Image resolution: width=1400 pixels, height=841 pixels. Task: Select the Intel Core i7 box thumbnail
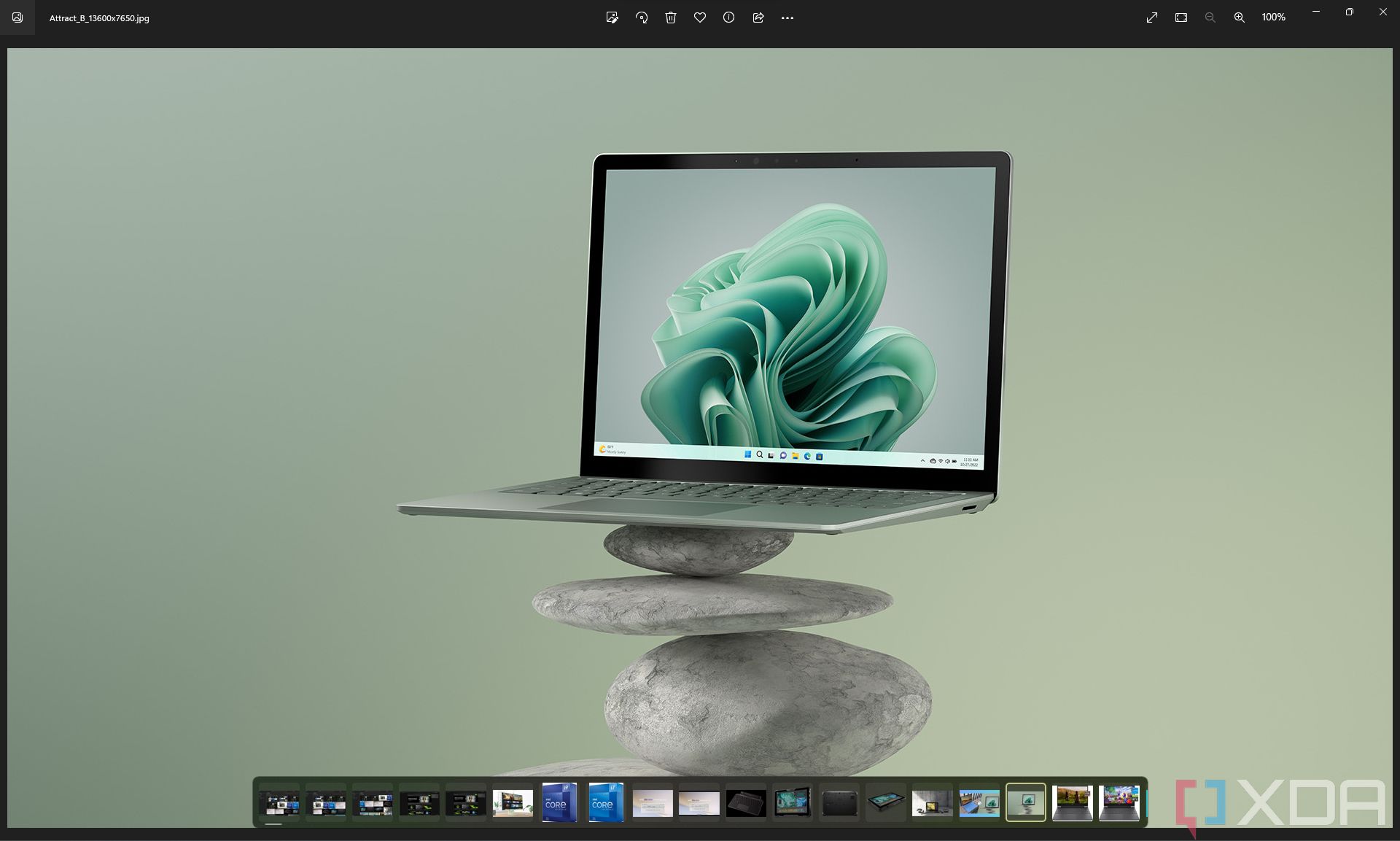click(606, 803)
